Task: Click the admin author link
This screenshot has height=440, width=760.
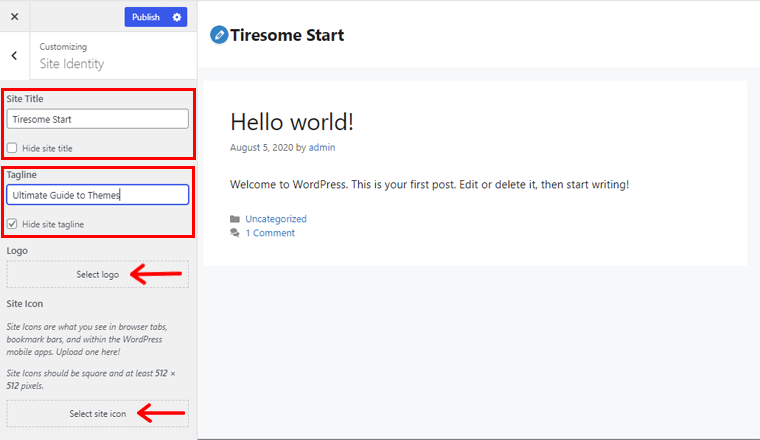Action: tap(322, 148)
